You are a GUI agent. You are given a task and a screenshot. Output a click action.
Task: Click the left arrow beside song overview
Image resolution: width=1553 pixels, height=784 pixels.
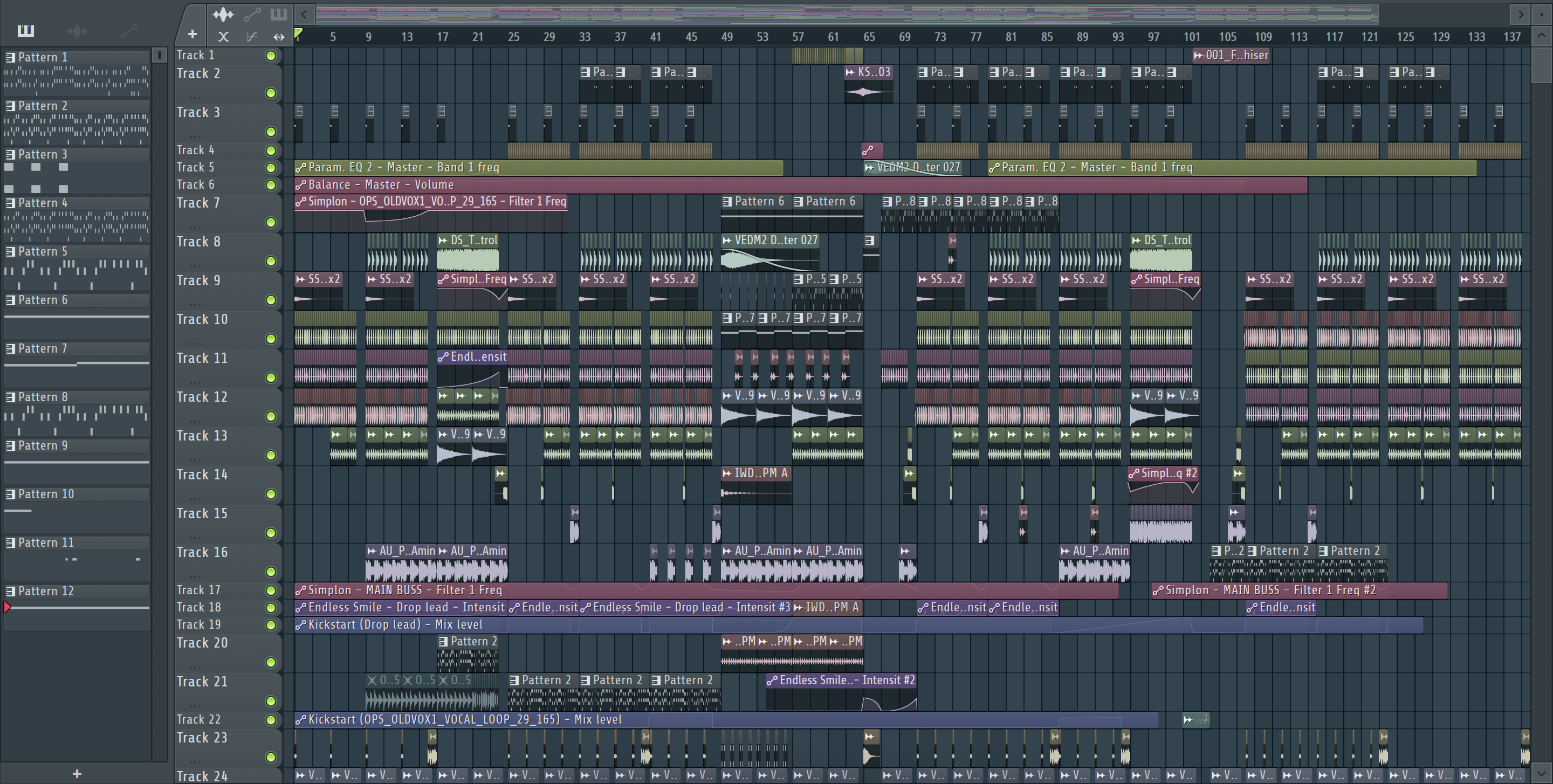304,14
